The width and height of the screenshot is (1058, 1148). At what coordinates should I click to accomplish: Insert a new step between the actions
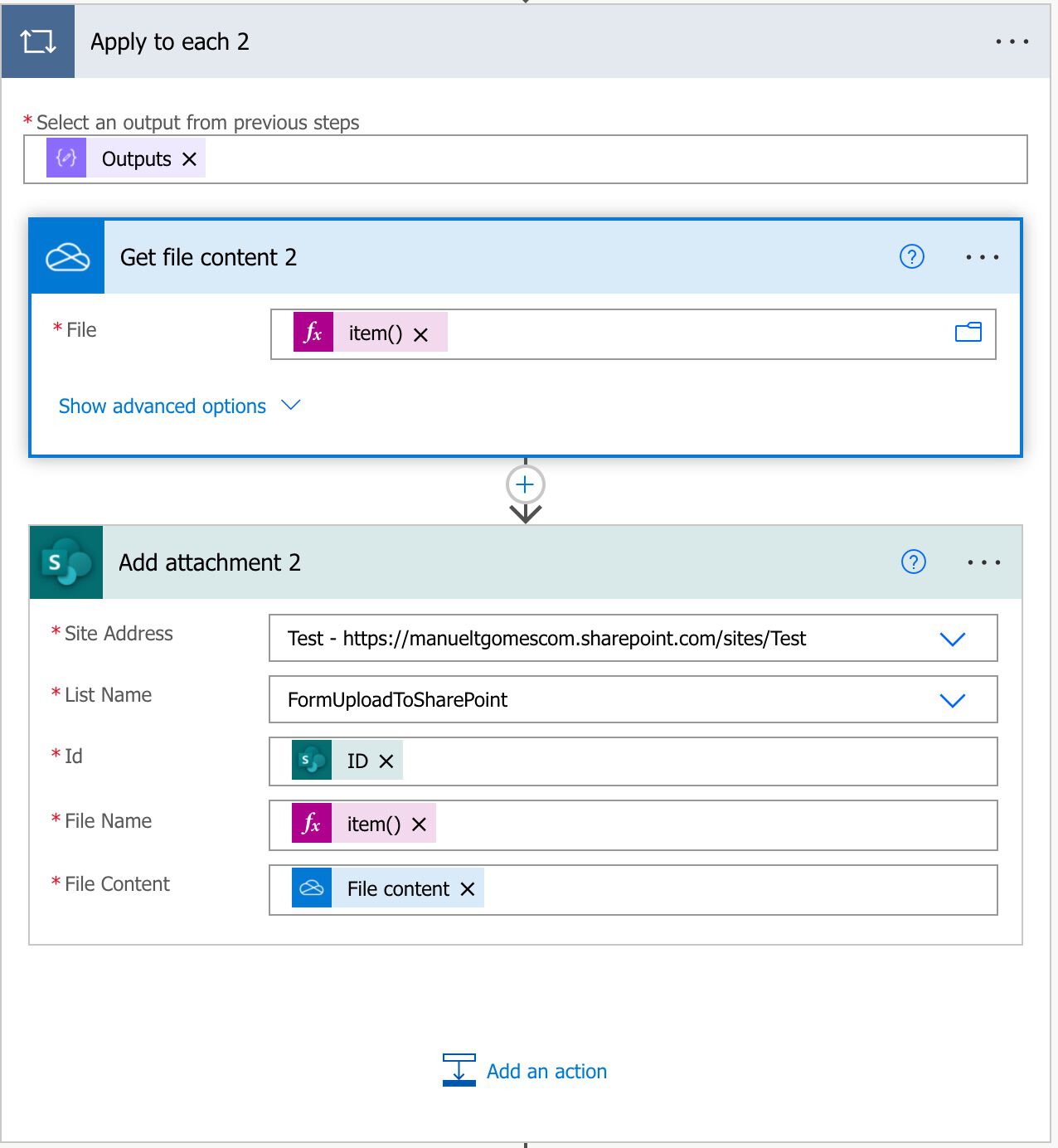point(524,484)
